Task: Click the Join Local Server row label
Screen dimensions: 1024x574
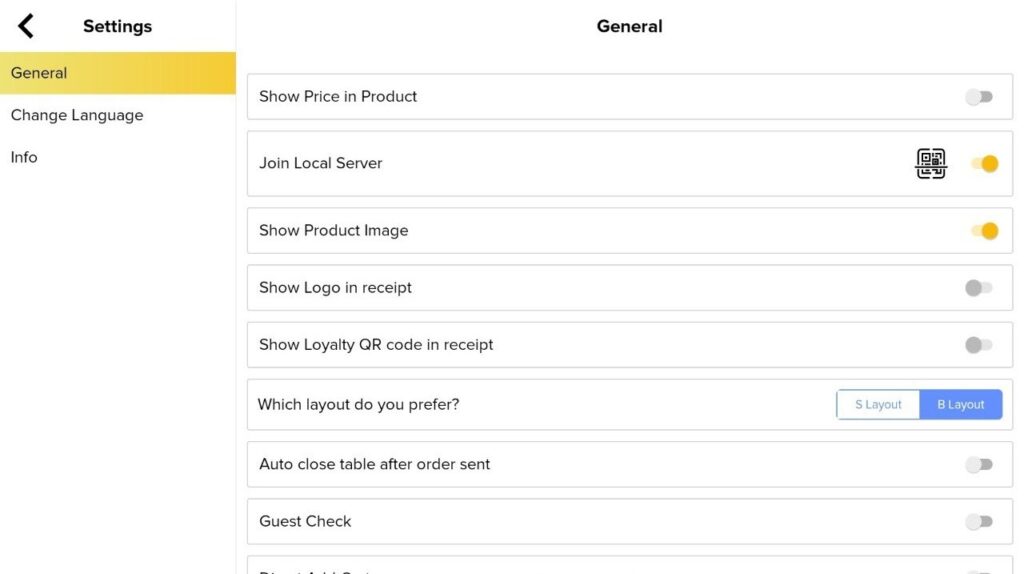Action: 321,163
